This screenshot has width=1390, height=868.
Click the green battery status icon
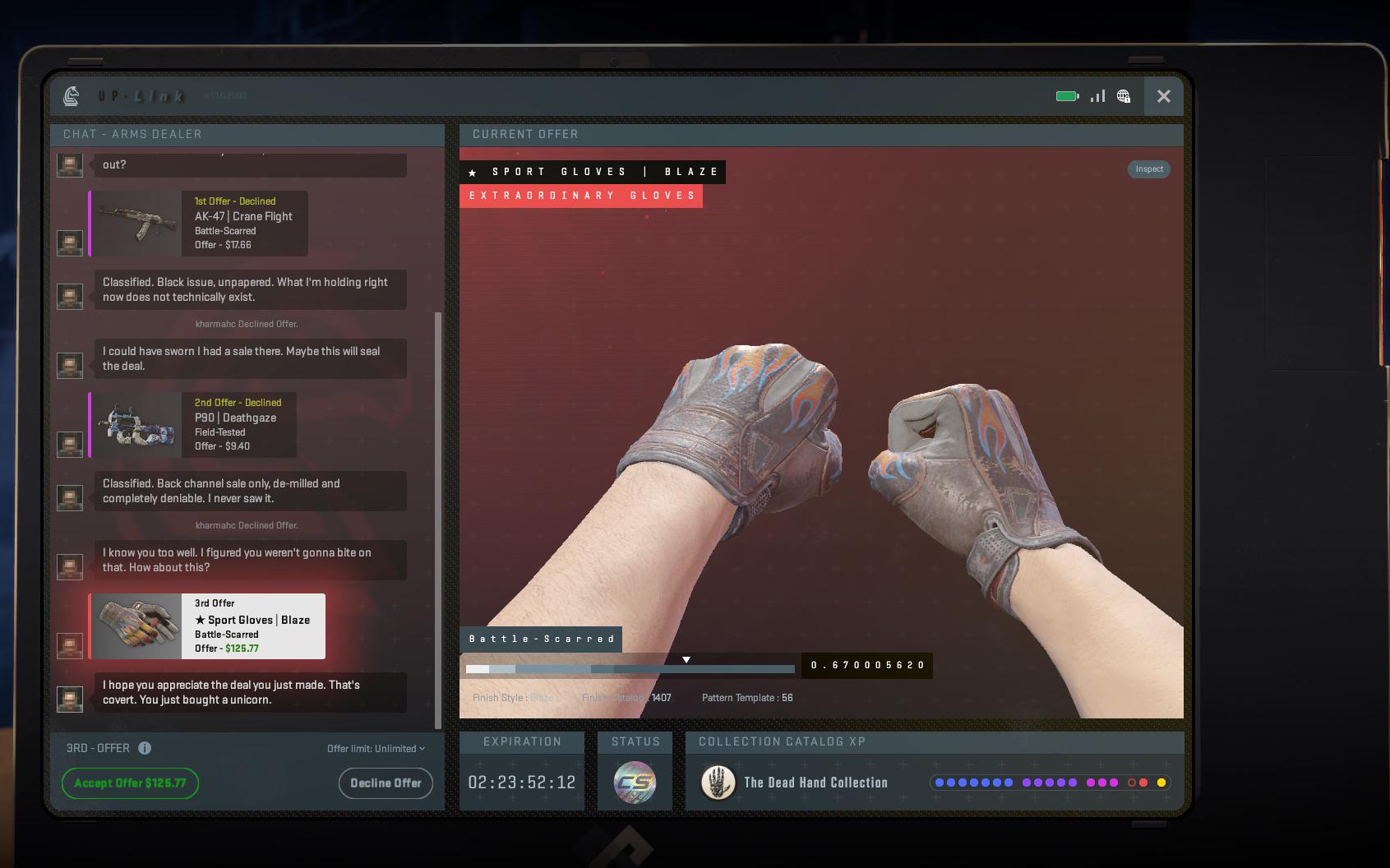1066,96
